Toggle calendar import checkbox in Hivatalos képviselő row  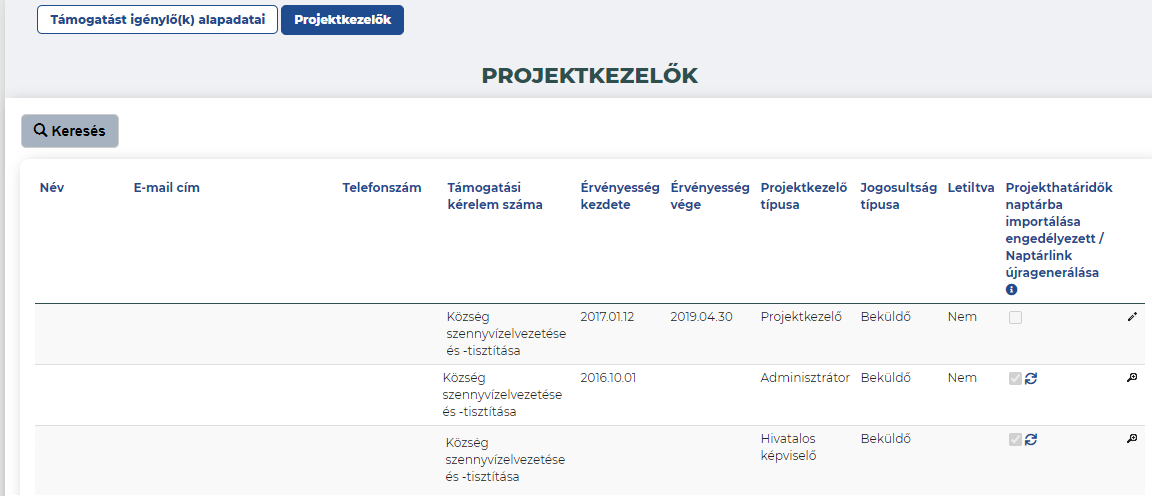[1015, 439]
